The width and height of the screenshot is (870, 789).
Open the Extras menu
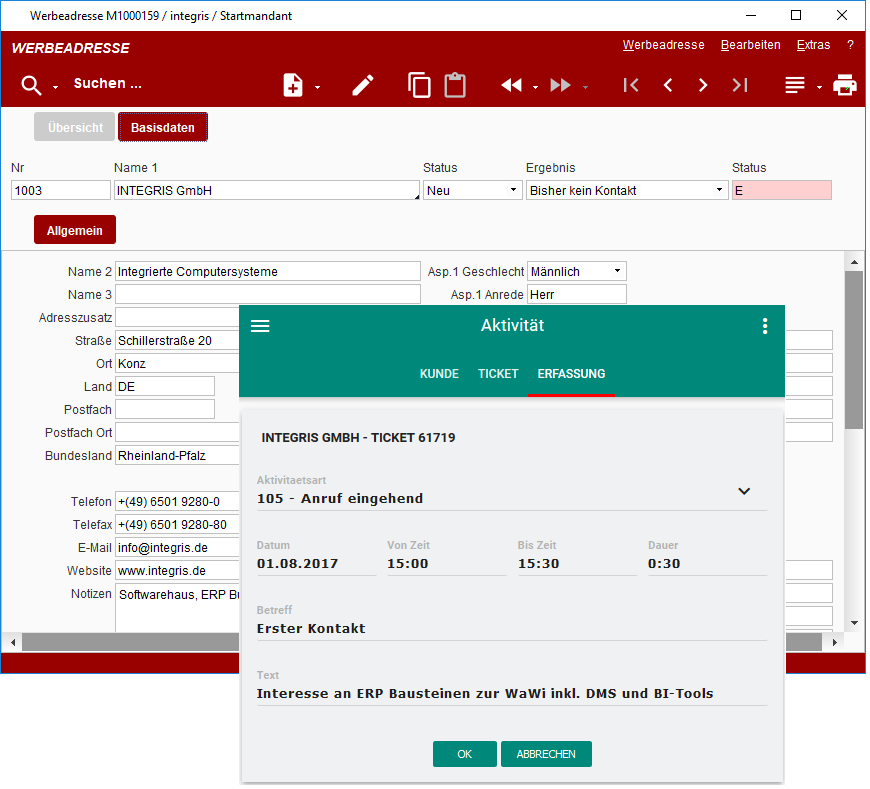(814, 45)
